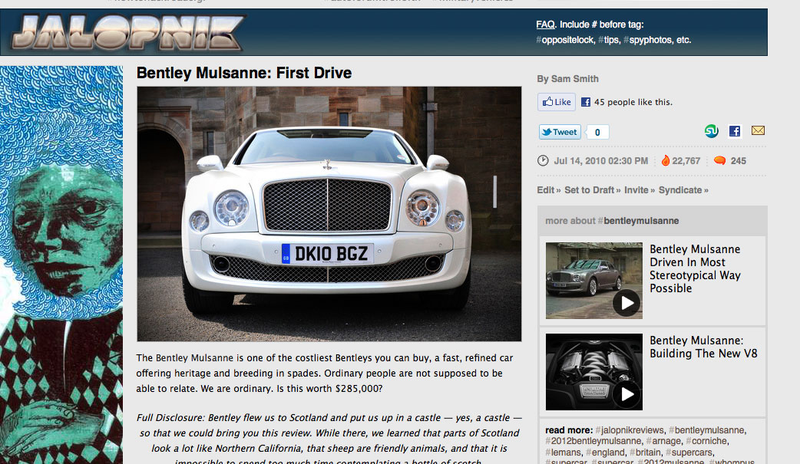Click the tweet count showing 0

tap(597, 133)
